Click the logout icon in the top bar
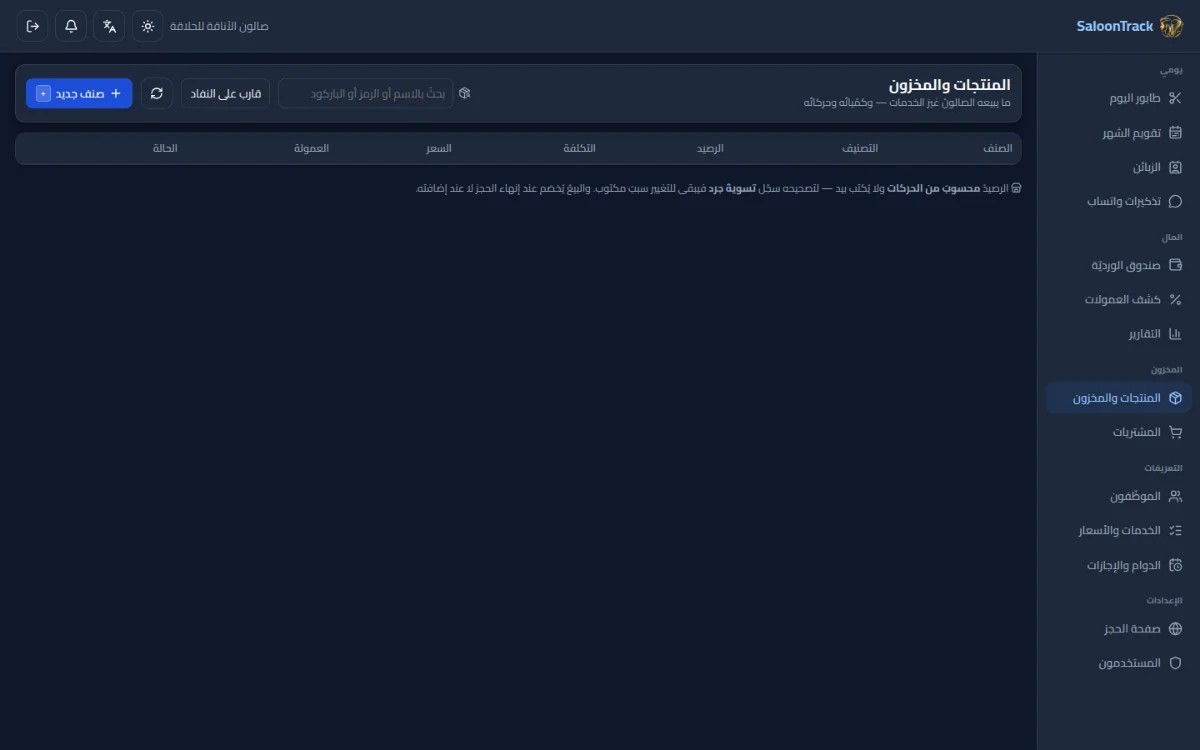Screen dimensions: 1200x750 click(33, 26)
